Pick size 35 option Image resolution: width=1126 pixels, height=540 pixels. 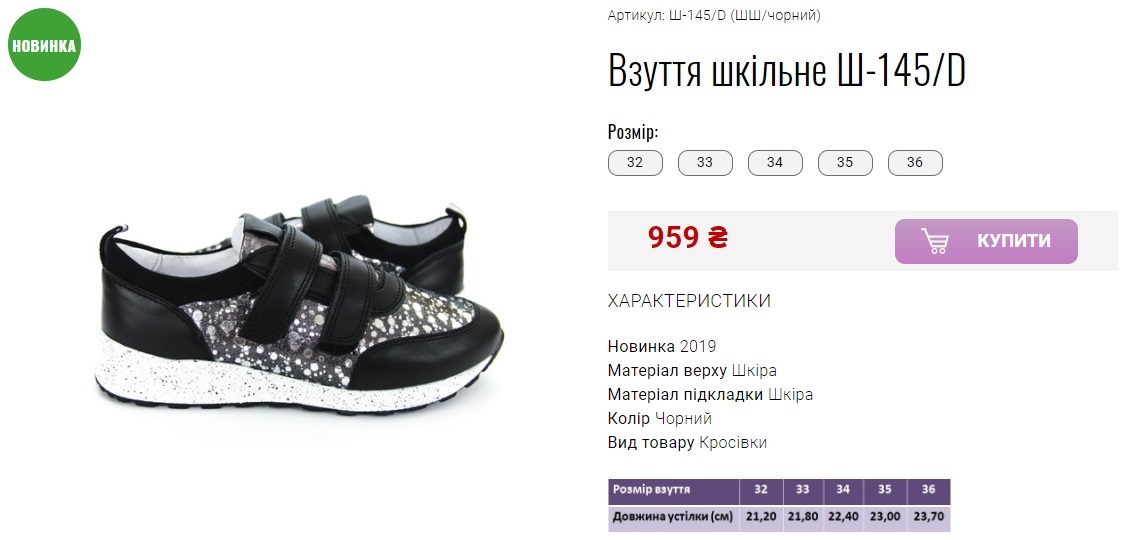pos(845,163)
